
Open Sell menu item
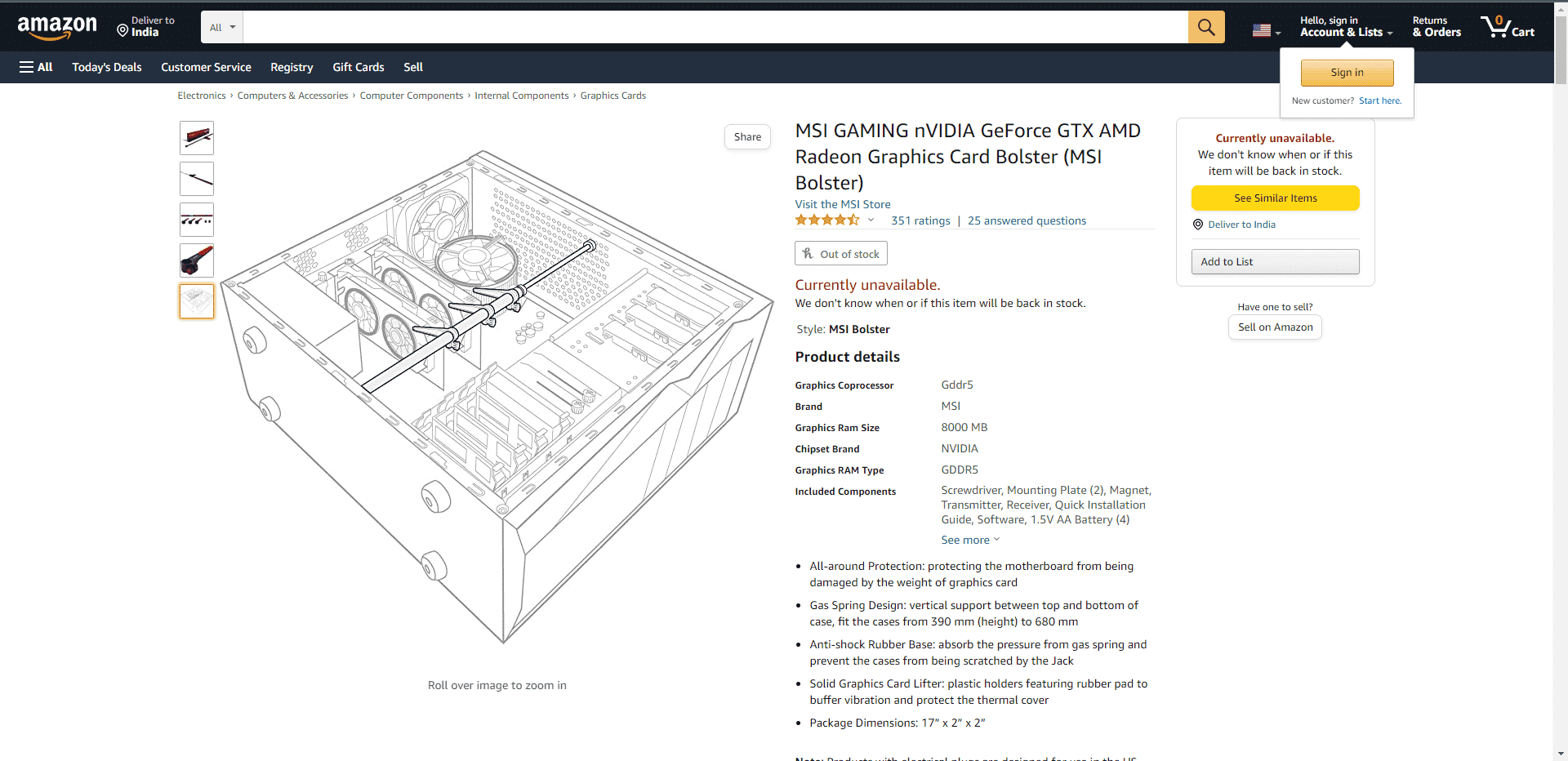click(413, 67)
